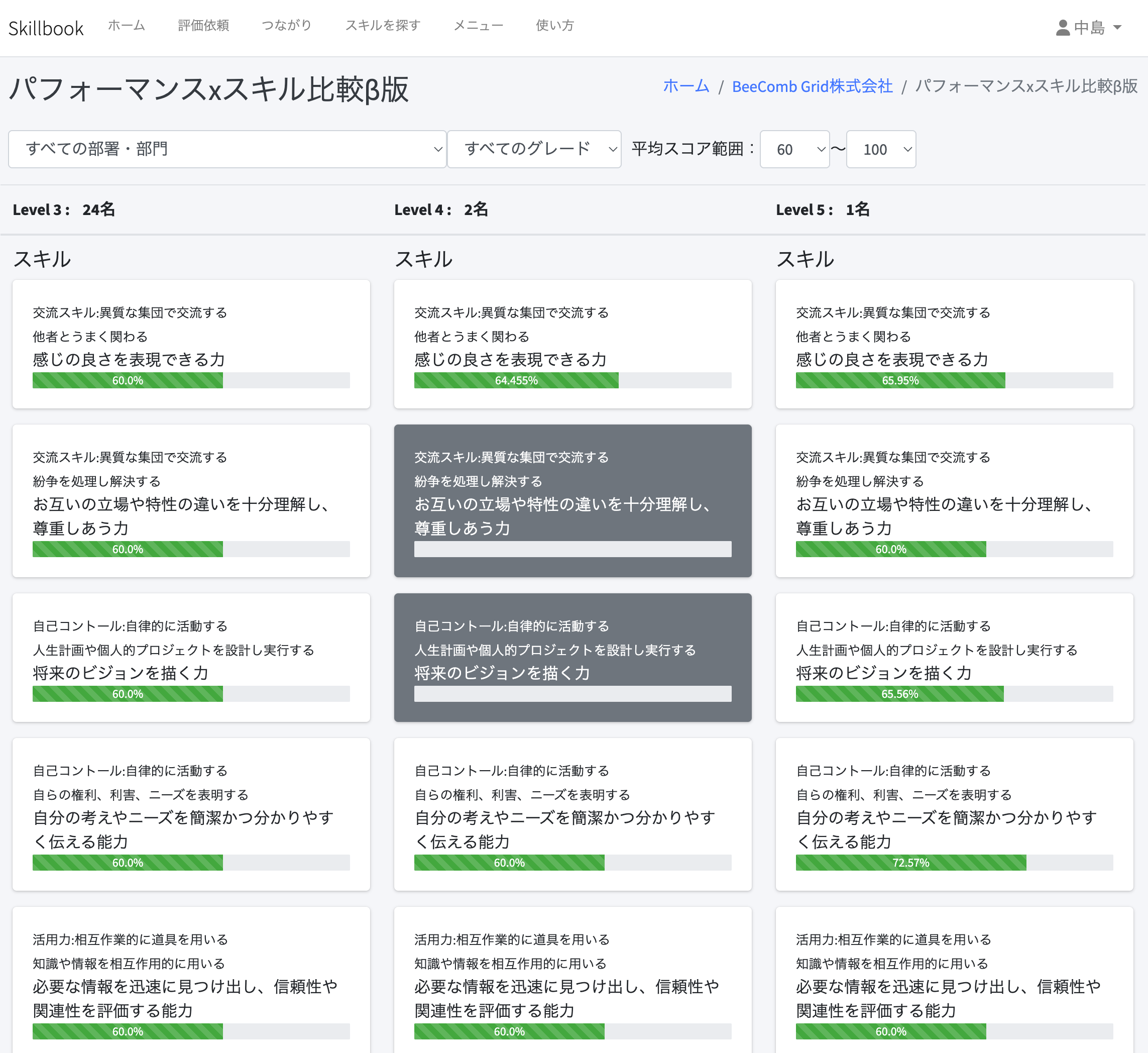Select the grayed Level 4 将来のビジョンを描く力 card
The image size is (1148, 1053).
572,658
